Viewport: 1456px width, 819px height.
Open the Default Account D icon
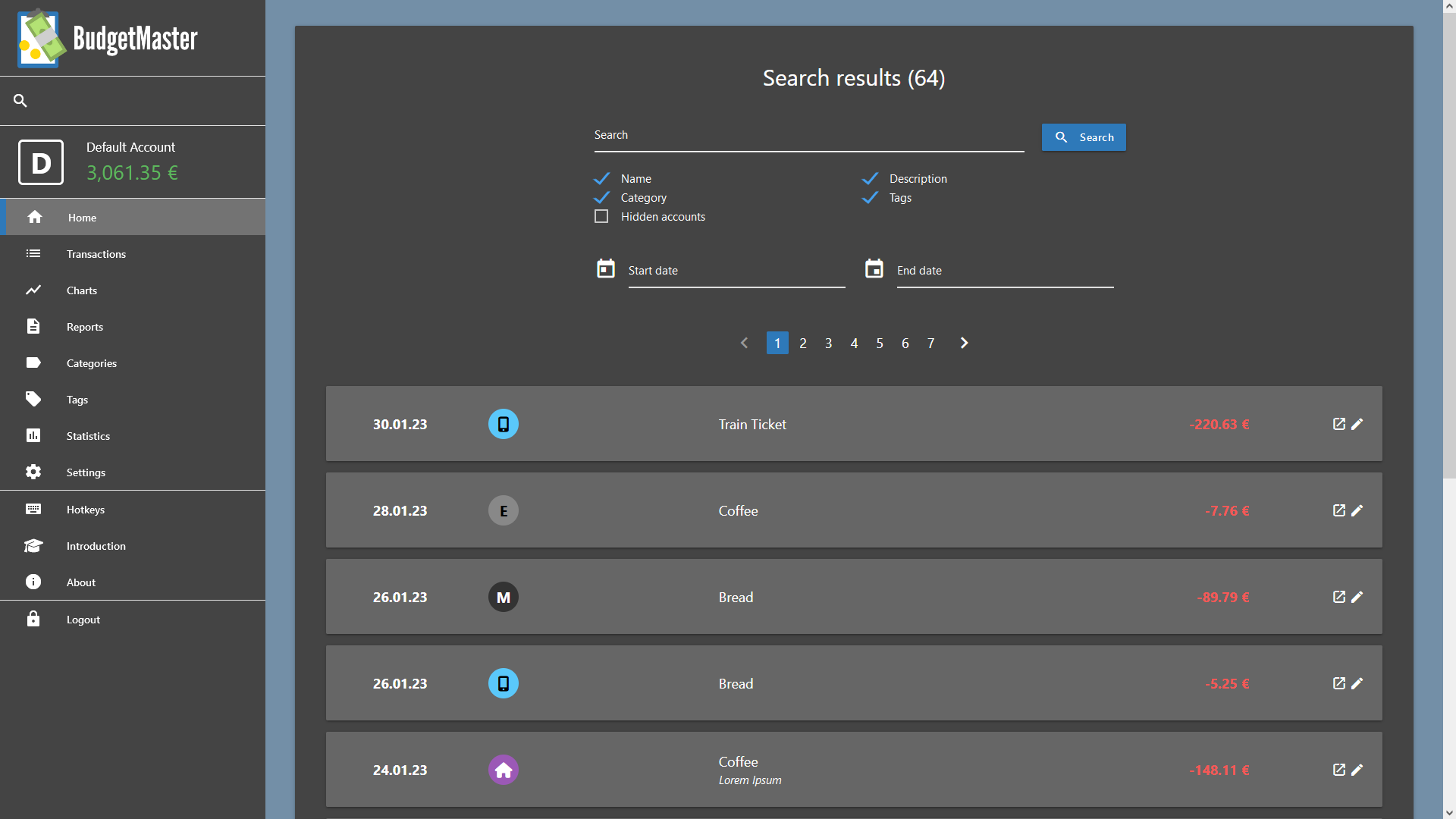point(41,162)
